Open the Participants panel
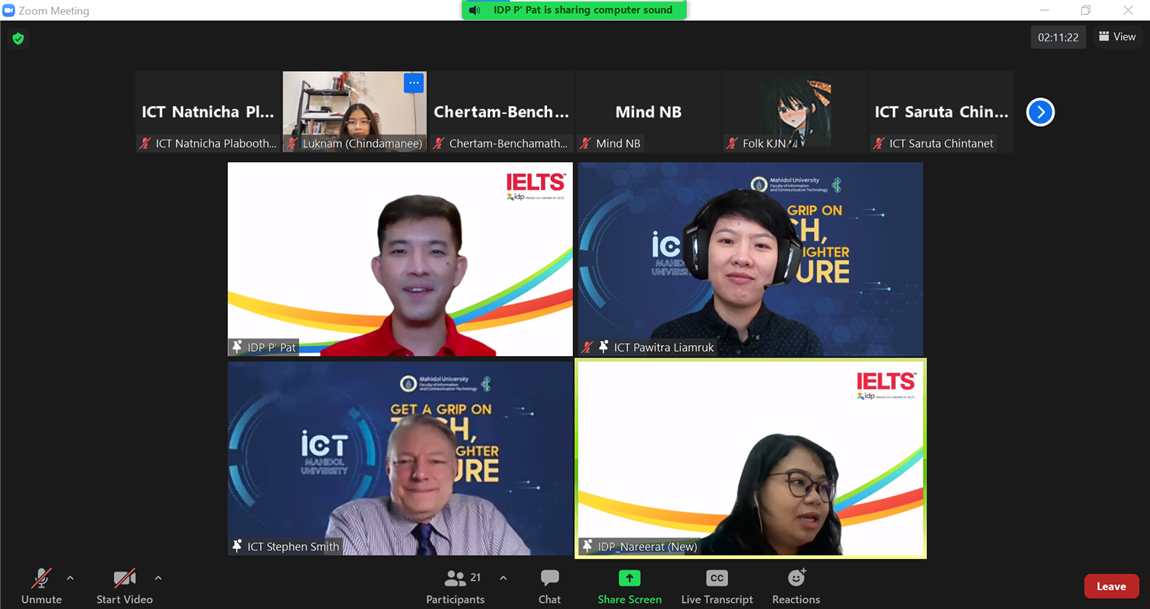Image resolution: width=1150 pixels, height=609 pixels. [x=455, y=585]
